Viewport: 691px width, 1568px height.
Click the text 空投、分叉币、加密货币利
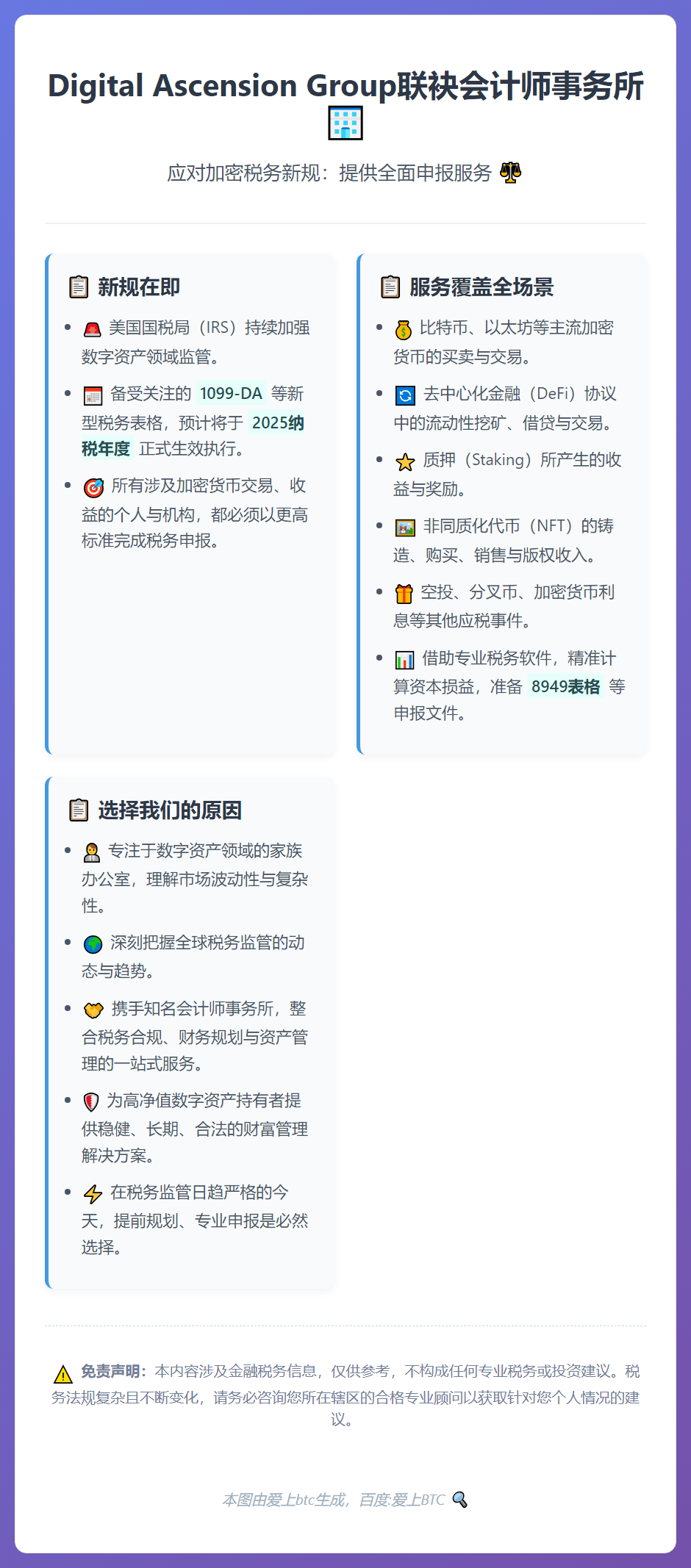point(518,592)
